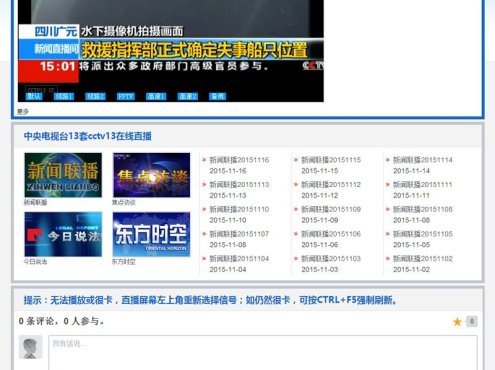Open episode 新闻联播20151112
Image resolution: width=495 pixels, height=370 pixels.
point(331,185)
